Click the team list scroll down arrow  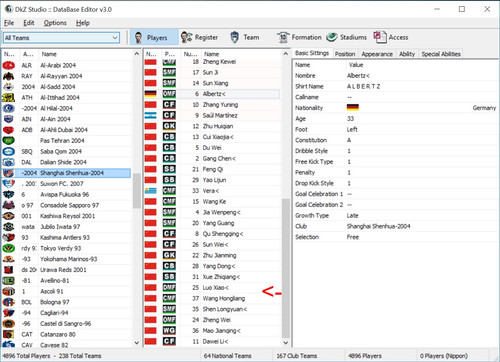click(137, 343)
